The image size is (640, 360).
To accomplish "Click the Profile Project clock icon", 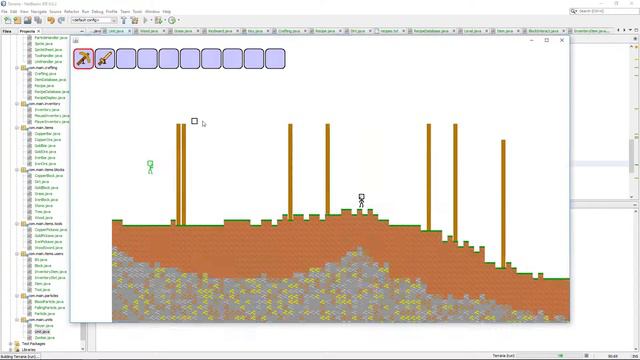I will point(172,20).
